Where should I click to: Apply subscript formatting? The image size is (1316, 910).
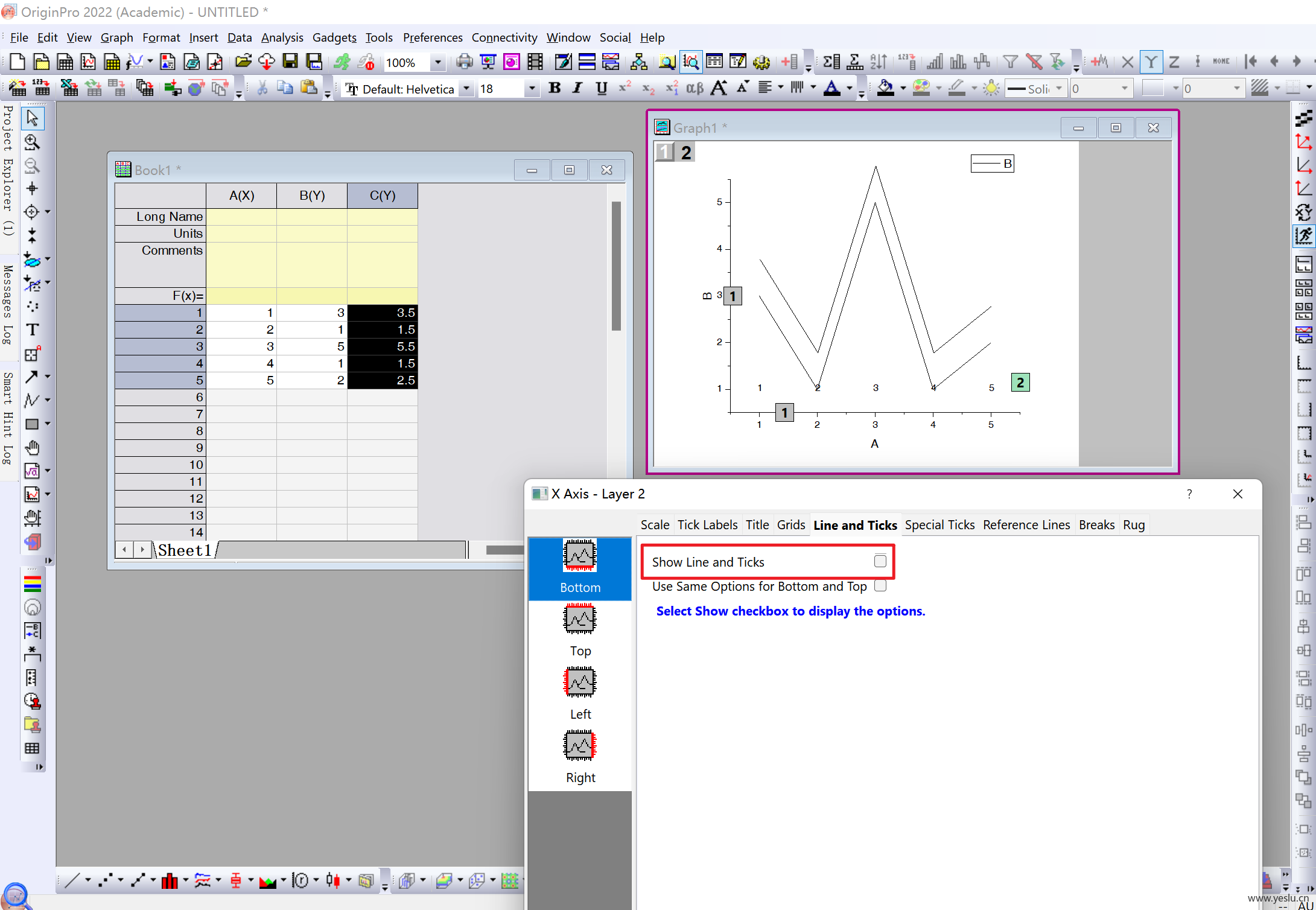[x=648, y=89]
